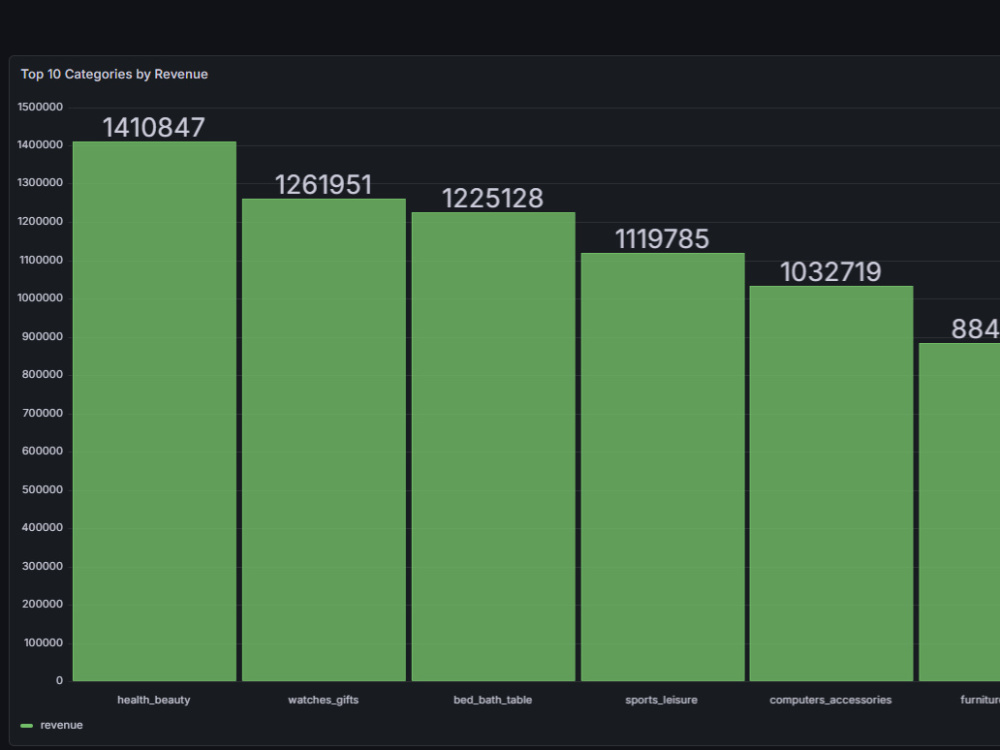1000x750 pixels.
Task: Click the watches_gifts bar
Action: [324, 440]
